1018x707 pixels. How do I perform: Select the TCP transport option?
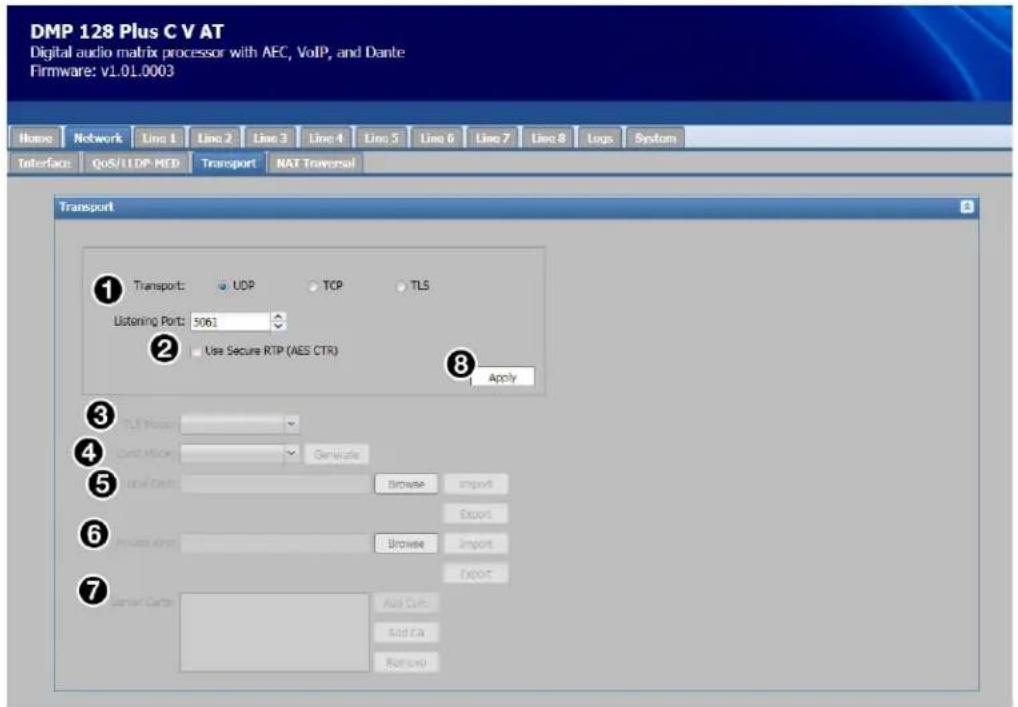coord(313,286)
